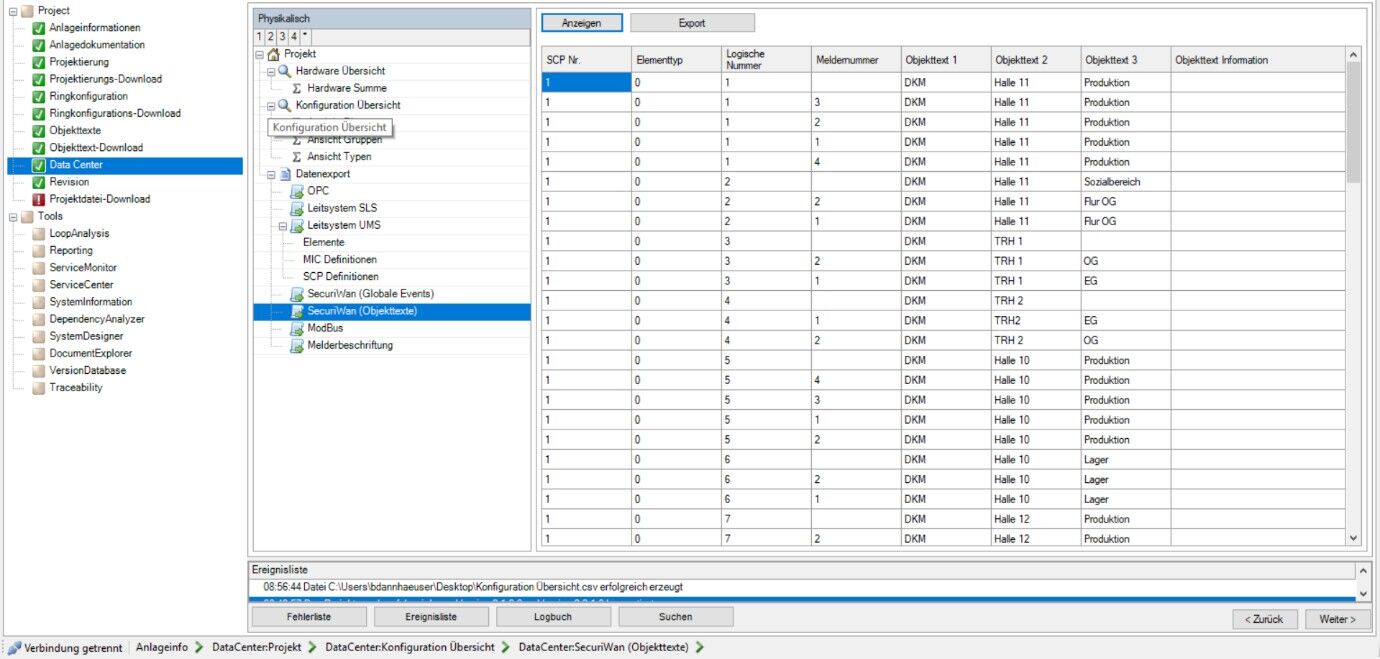Select tree level 2 button
The image size is (1380, 659).
(270, 37)
